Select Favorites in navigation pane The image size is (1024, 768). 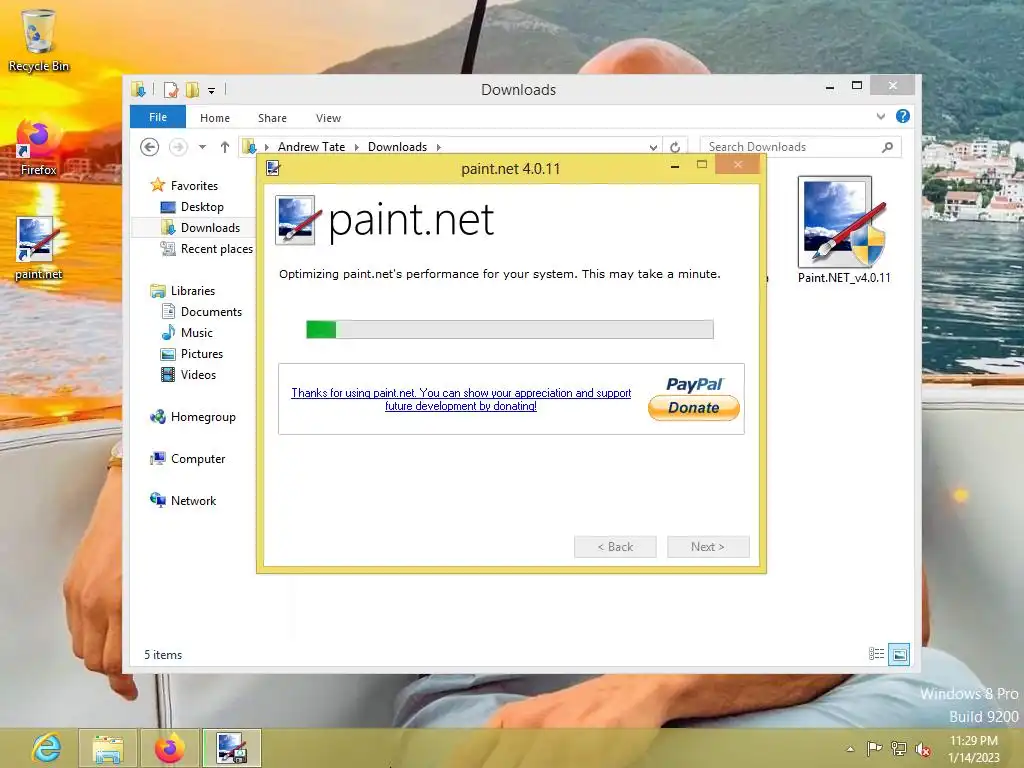tap(184, 185)
